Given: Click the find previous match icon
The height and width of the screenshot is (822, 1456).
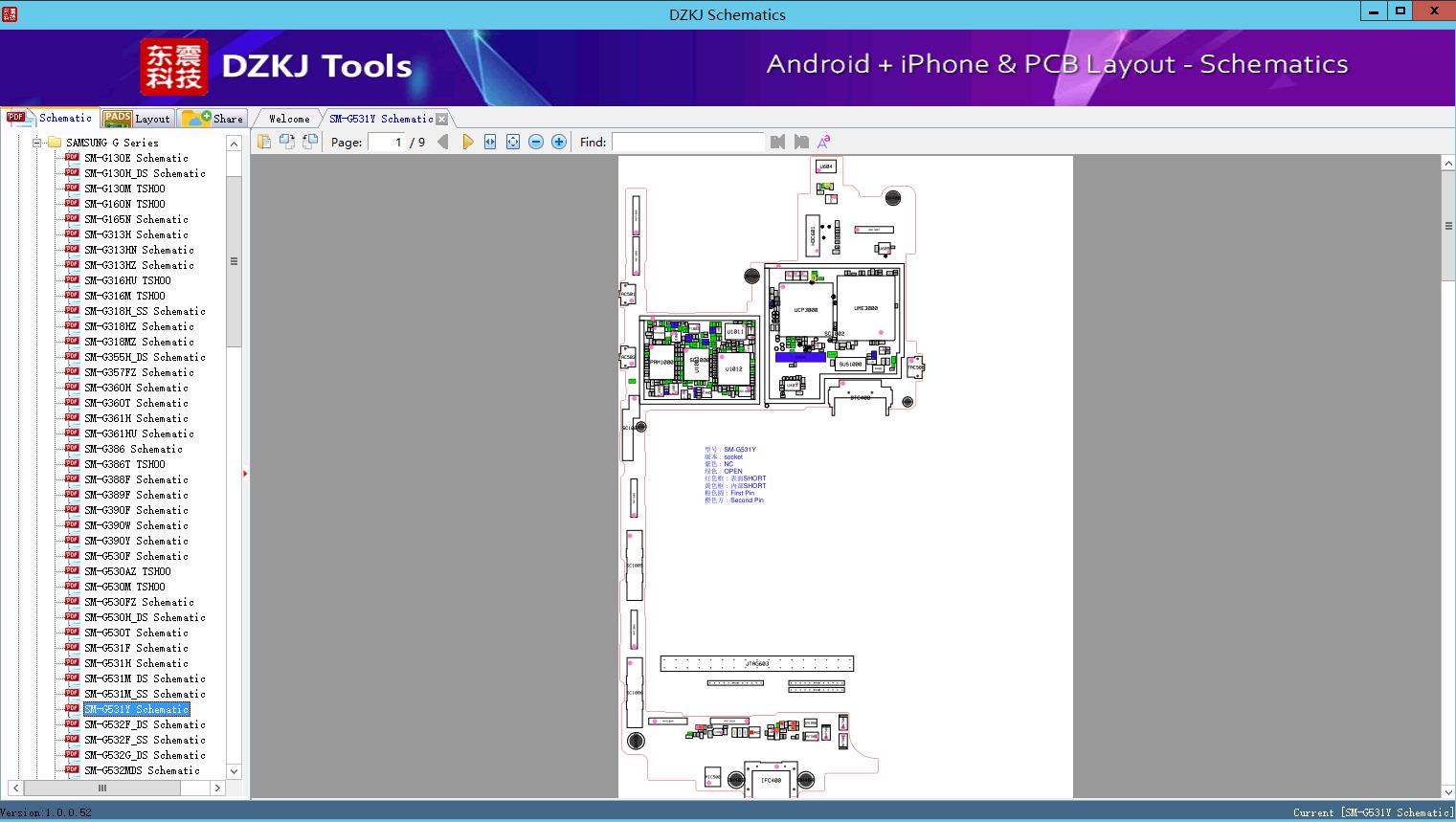Looking at the screenshot, I should click(777, 142).
